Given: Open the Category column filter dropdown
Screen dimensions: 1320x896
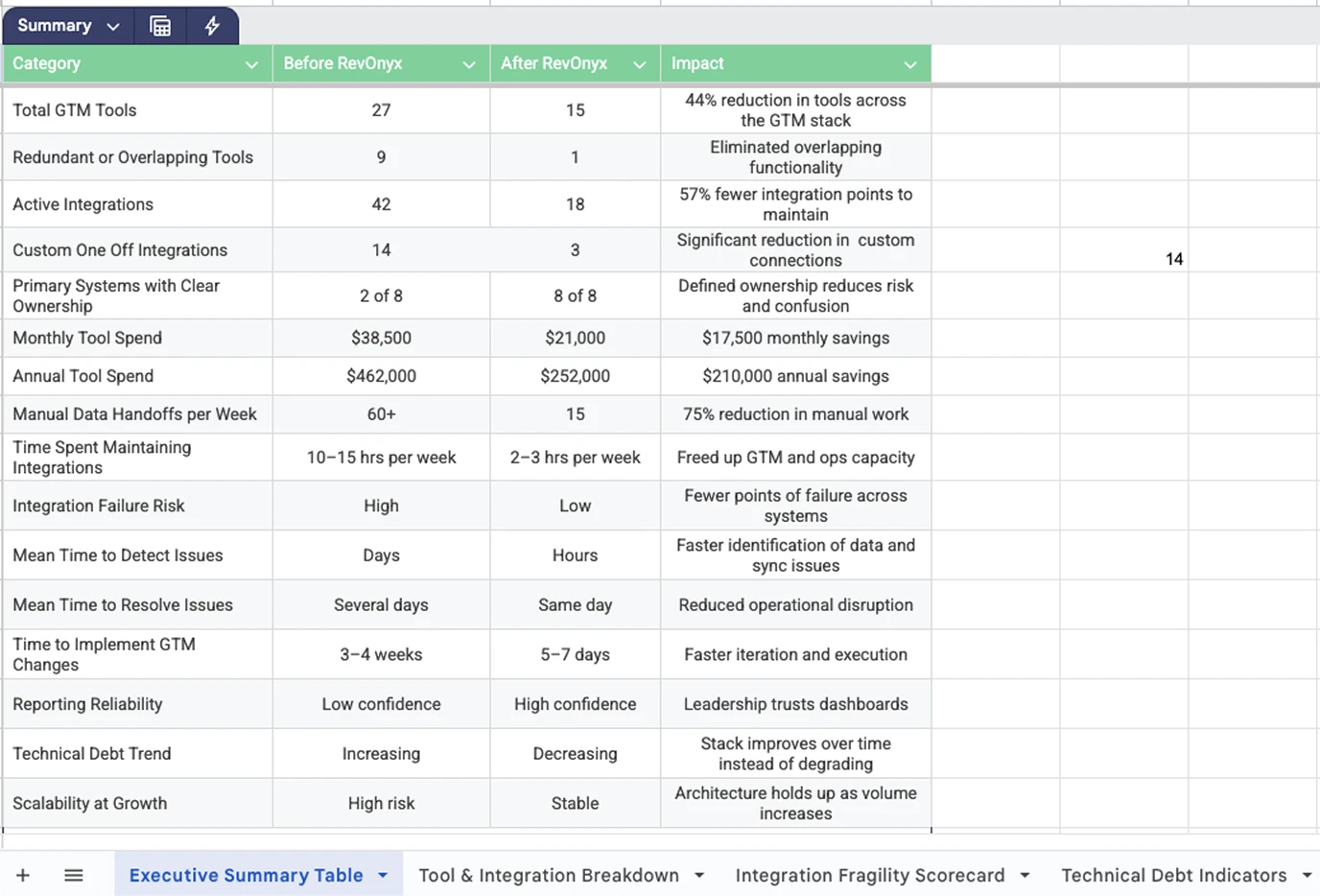Looking at the screenshot, I should 251,63.
